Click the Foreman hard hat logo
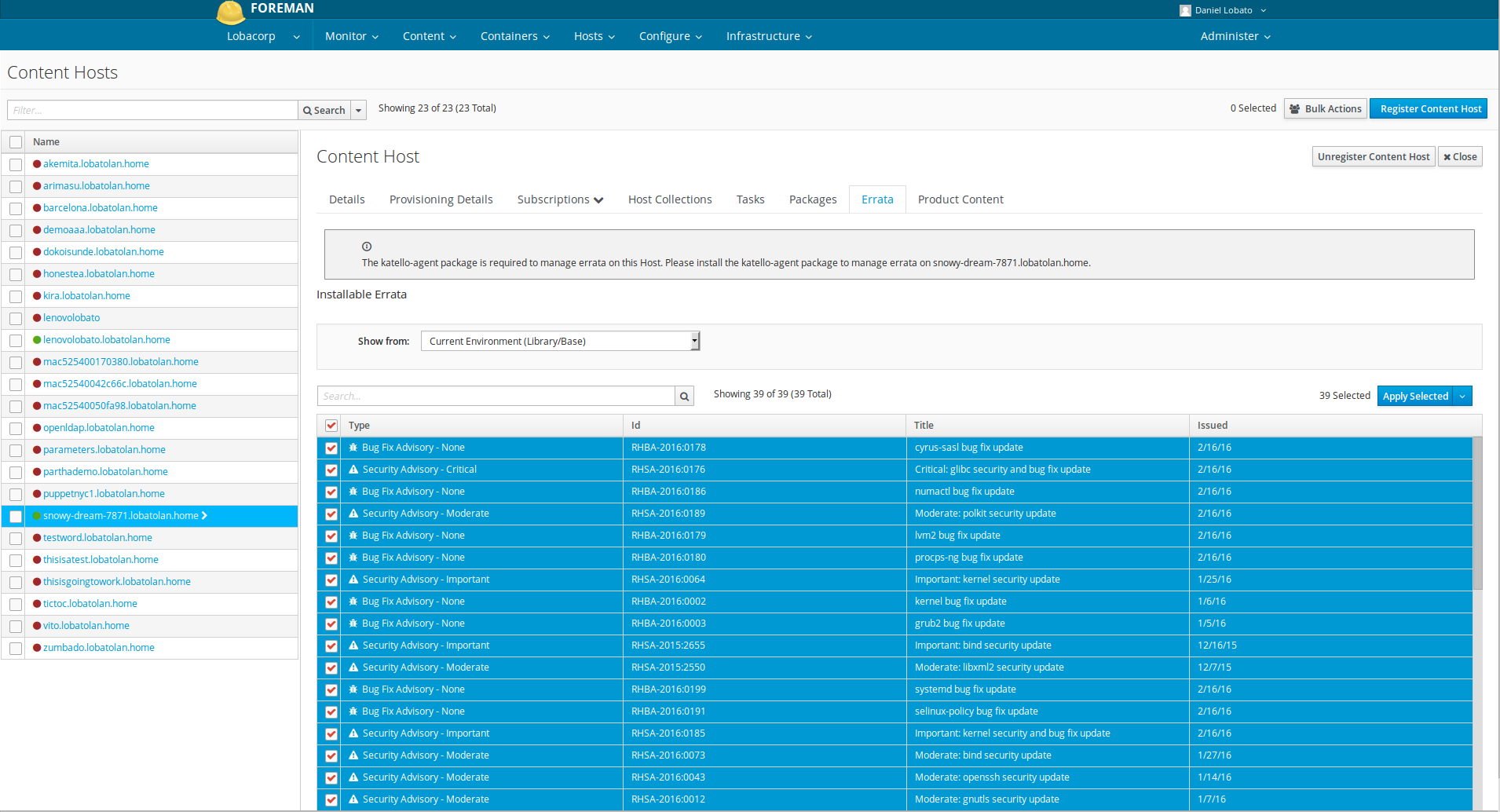Image resolution: width=1500 pixels, height=812 pixels. 230,12
